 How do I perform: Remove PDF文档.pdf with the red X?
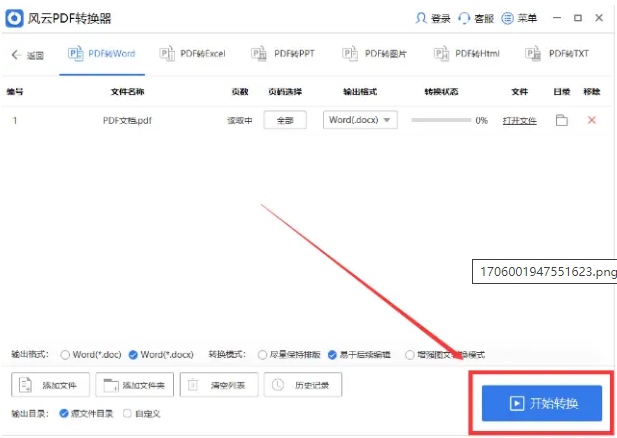click(591, 120)
